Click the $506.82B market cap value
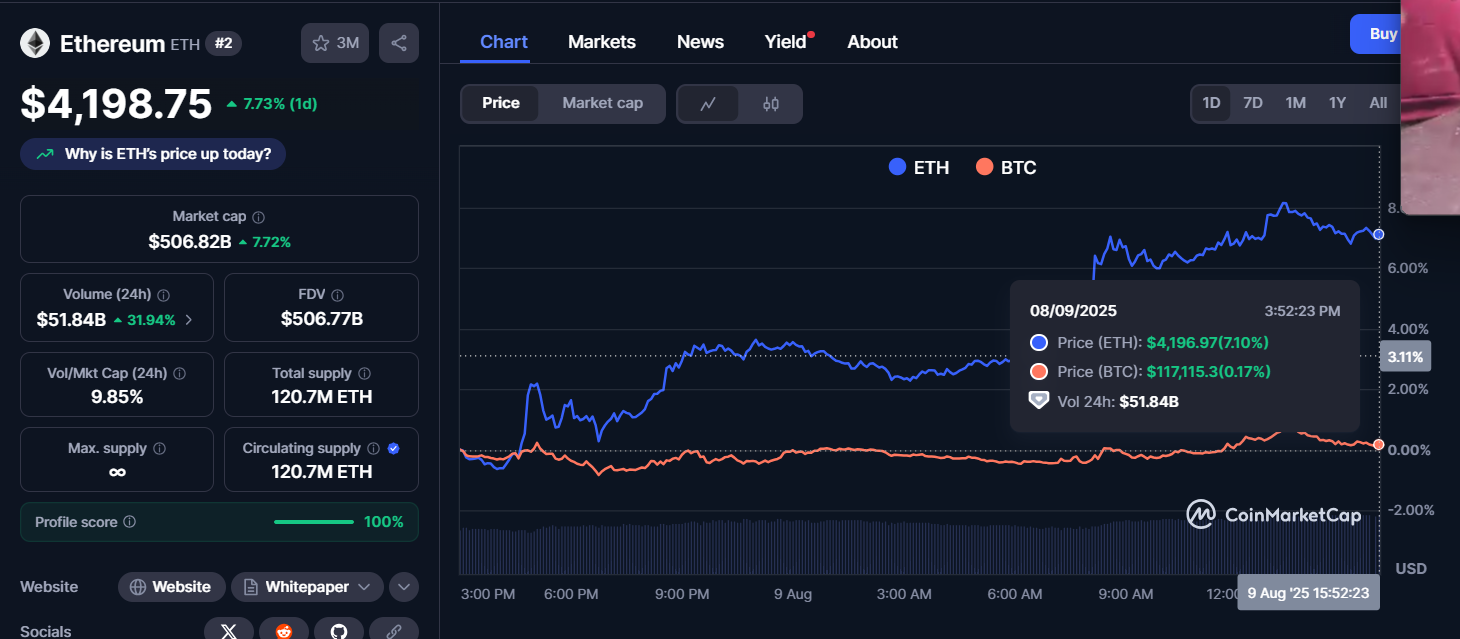Image resolution: width=1460 pixels, height=639 pixels. [190, 242]
